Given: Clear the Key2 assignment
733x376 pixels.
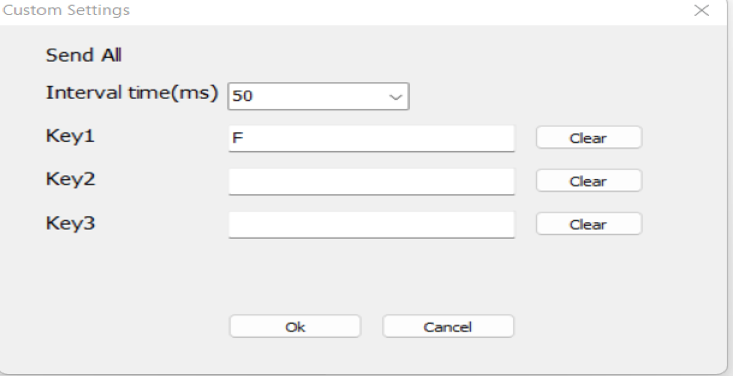Looking at the screenshot, I should click(589, 181).
